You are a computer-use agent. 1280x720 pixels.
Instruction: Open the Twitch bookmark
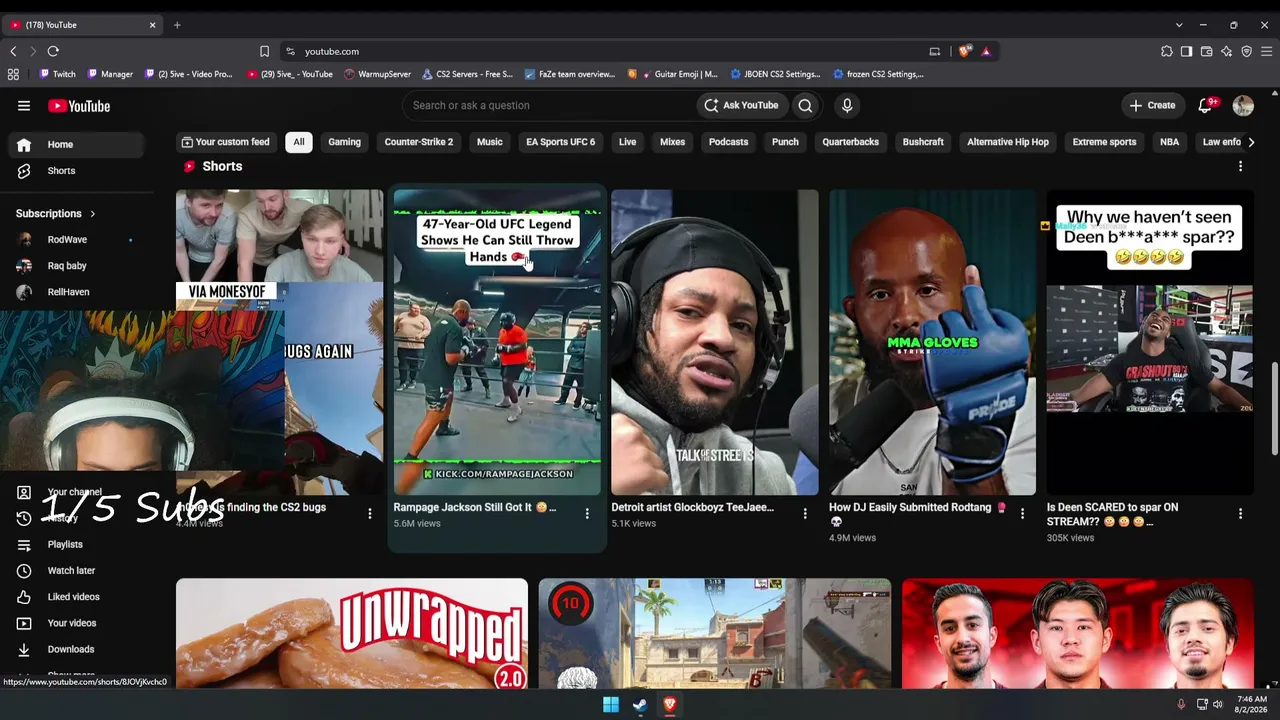pyautogui.click(x=57, y=74)
